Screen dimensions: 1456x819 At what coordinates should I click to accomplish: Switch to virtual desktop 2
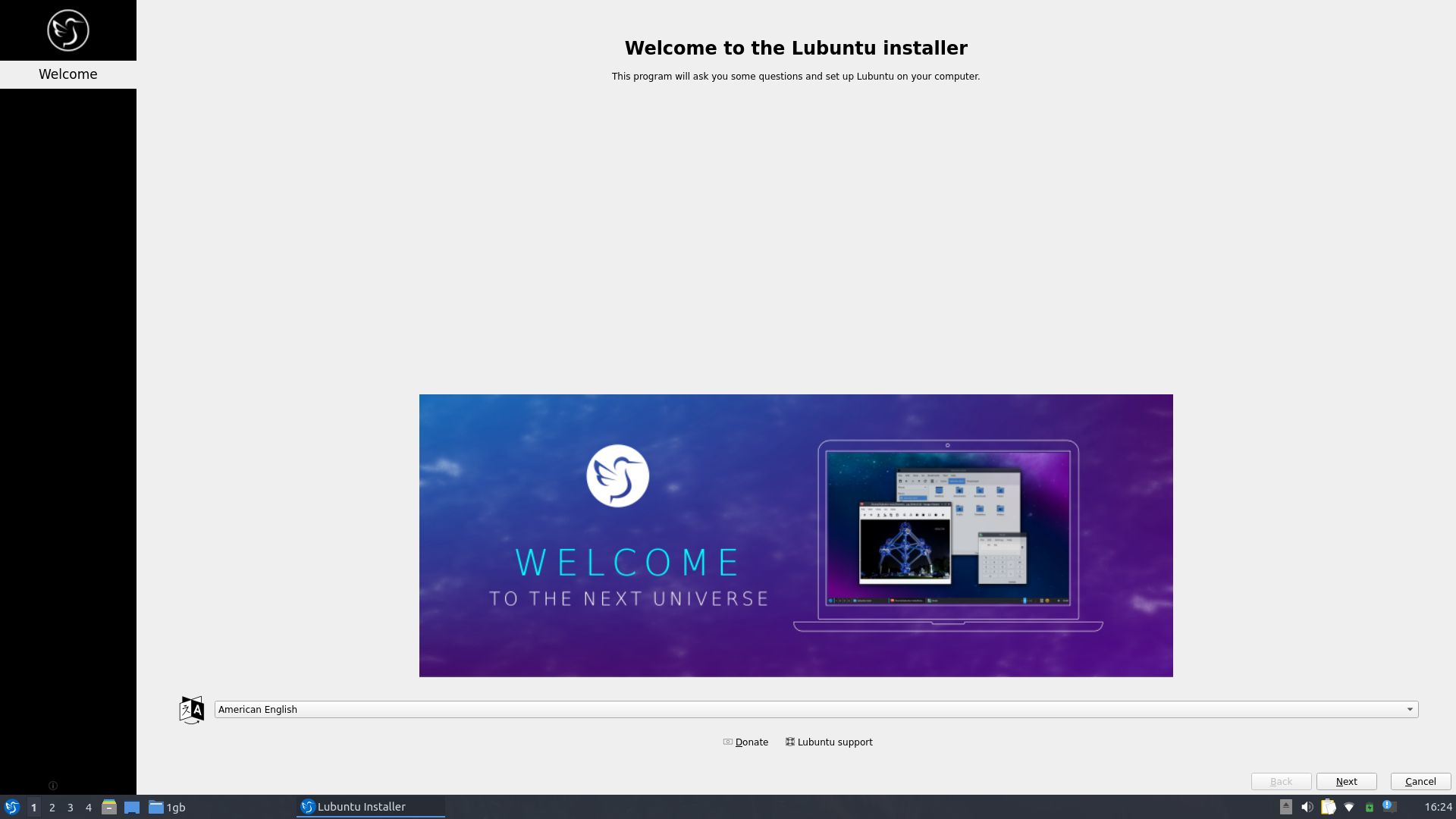[52, 808]
